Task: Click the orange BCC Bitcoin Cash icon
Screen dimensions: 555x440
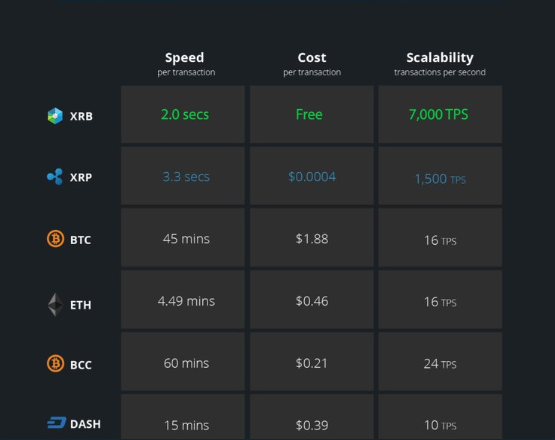Action: pos(56,364)
